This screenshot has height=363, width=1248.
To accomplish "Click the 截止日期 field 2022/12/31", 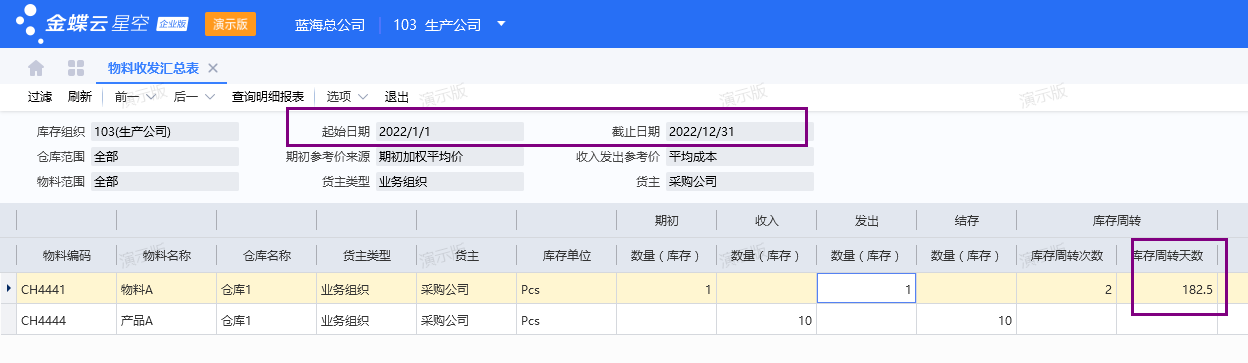I will click(739, 131).
